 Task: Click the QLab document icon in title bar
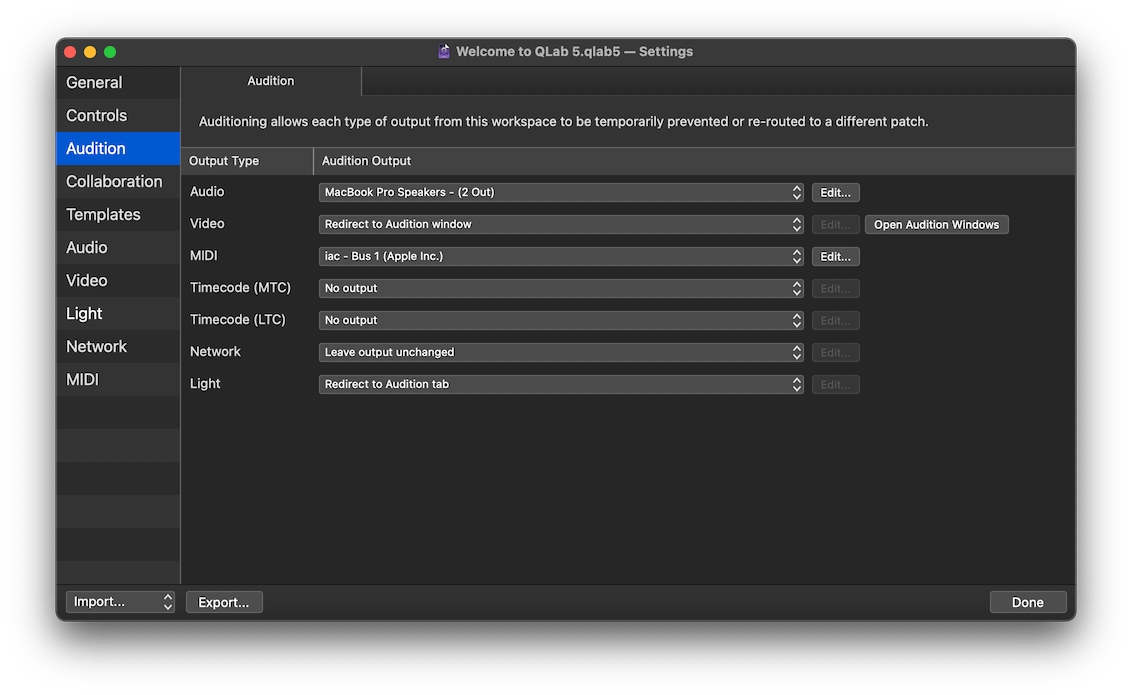444,51
